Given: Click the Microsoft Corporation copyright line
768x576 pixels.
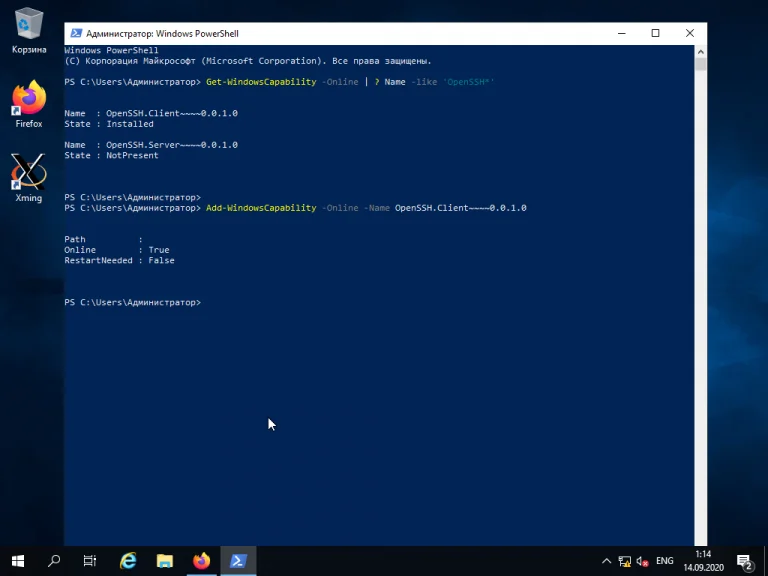Looking at the screenshot, I should click(x=248, y=61).
